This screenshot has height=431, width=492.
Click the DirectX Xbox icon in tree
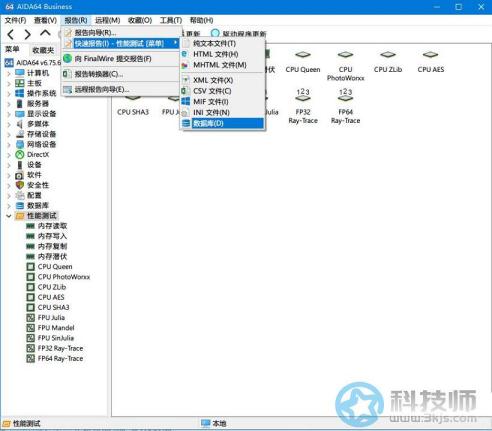click(20, 155)
